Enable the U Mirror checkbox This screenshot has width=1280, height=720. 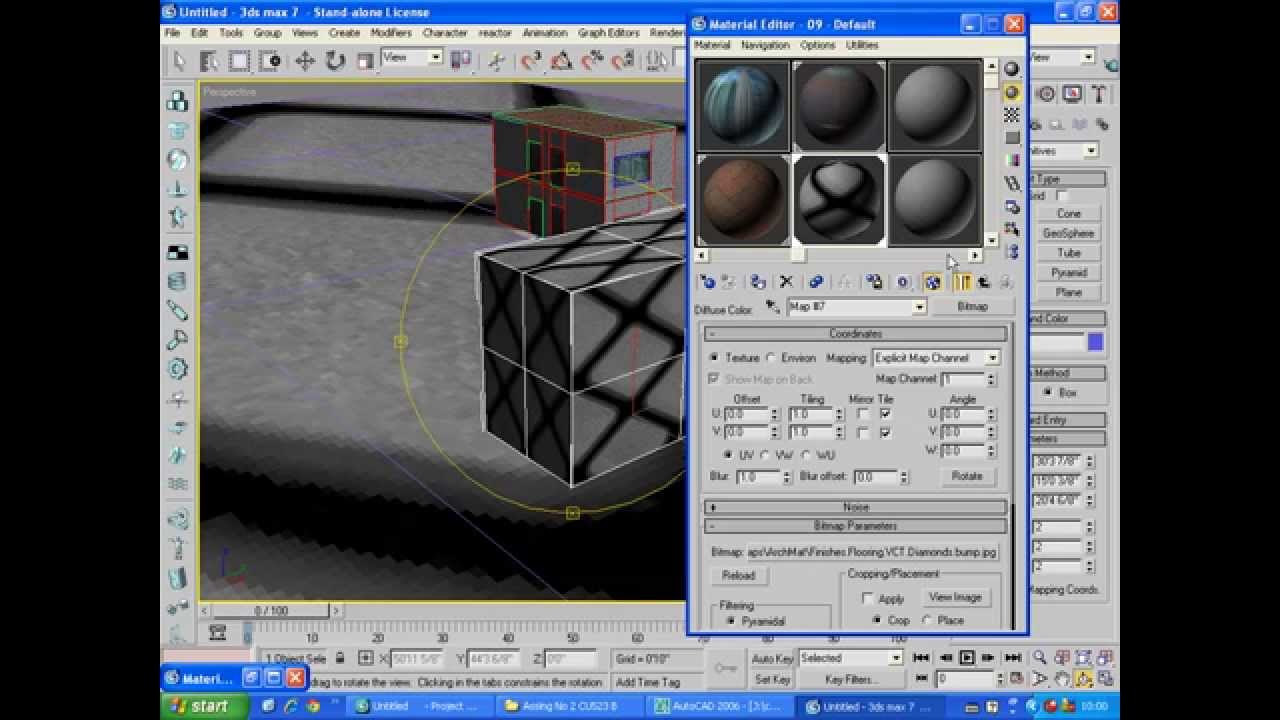pos(863,413)
